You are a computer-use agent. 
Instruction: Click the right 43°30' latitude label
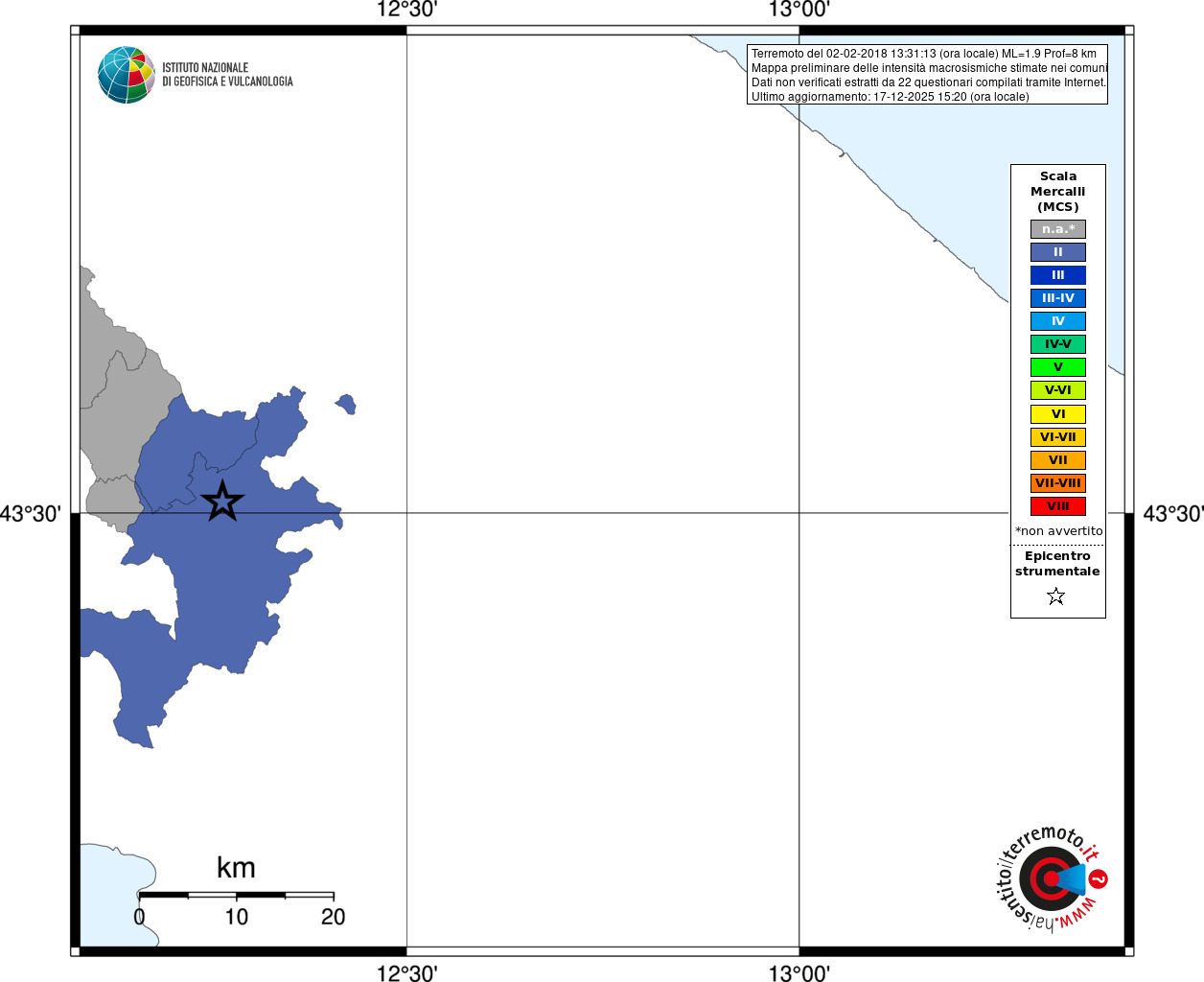pyautogui.click(x=1173, y=514)
